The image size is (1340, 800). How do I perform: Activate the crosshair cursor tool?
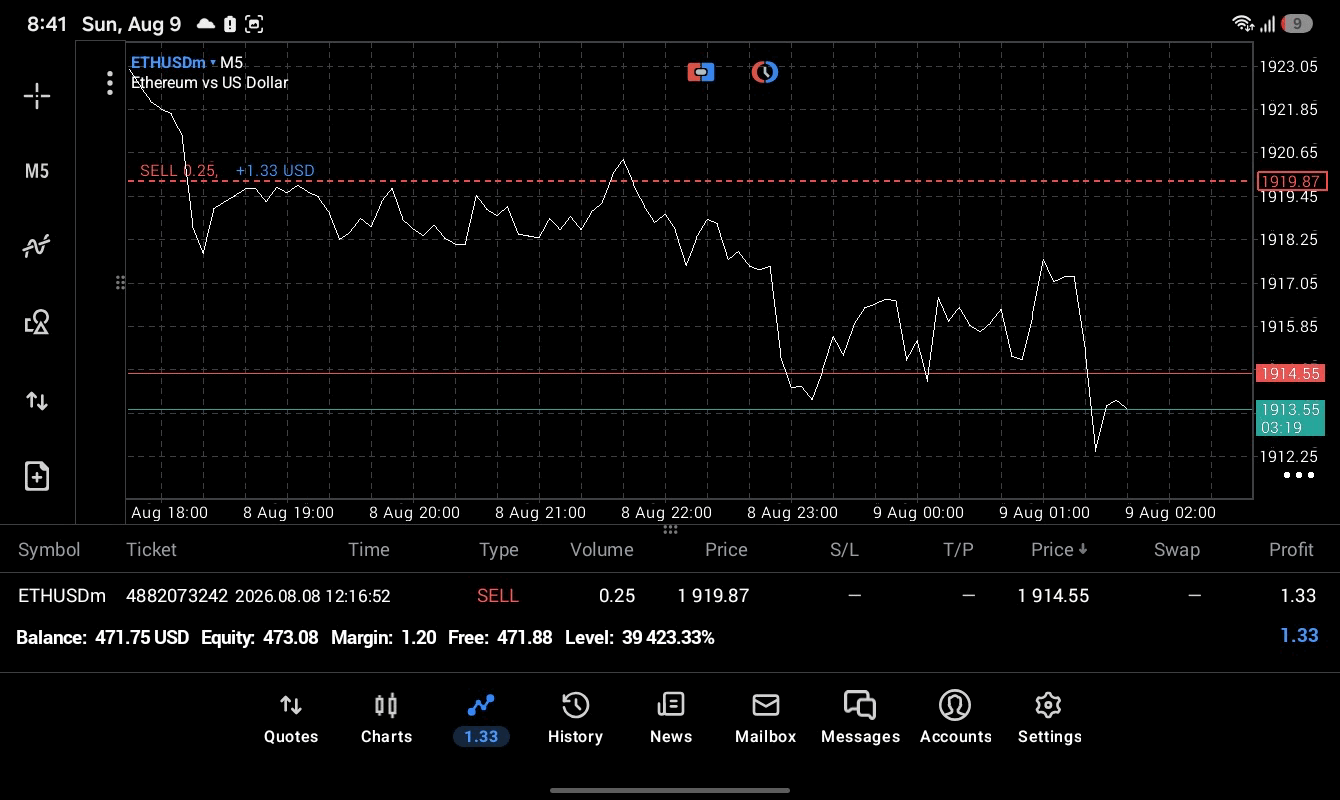[x=37, y=96]
